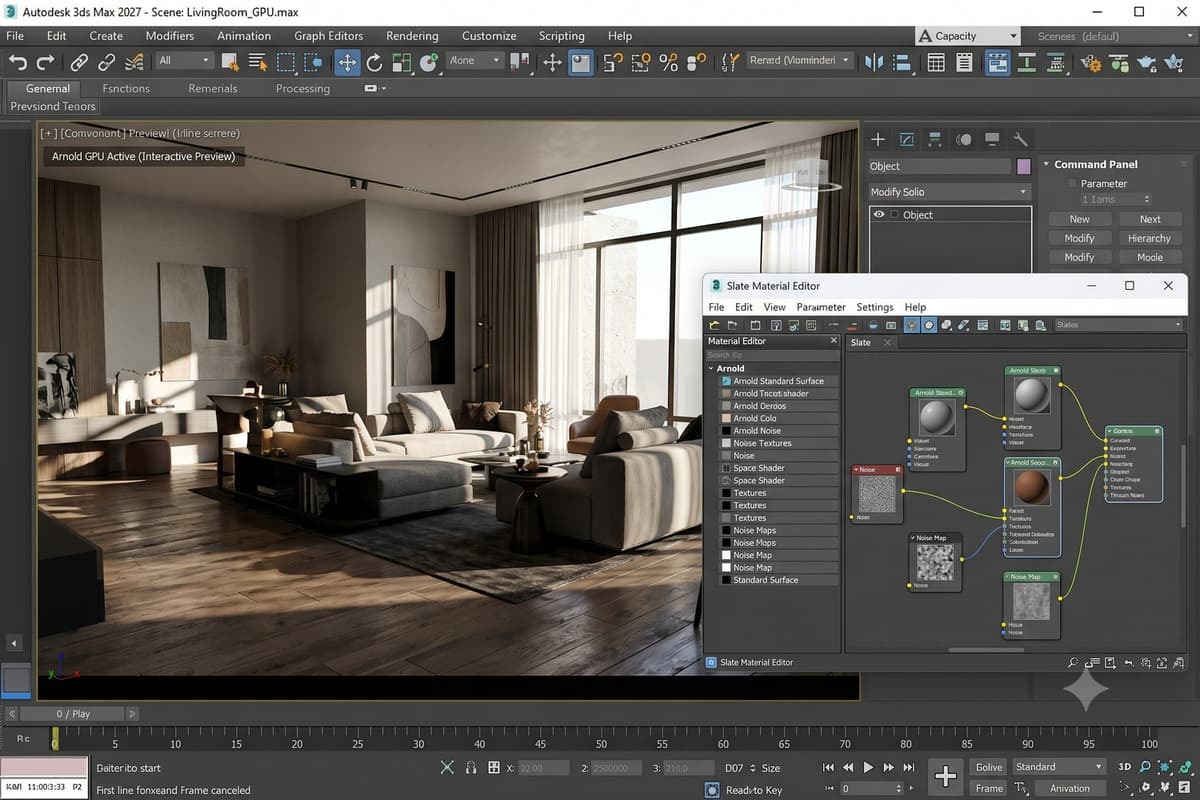The width and height of the screenshot is (1200, 800).
Task: Click zoom magnifier icon in Slate editor
Action: 1073,662
